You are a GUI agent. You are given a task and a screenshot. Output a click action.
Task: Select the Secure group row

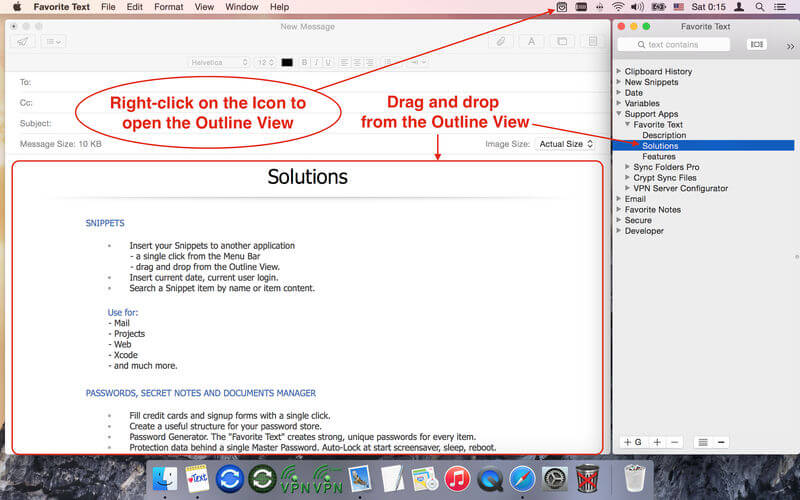click(638, 220)
